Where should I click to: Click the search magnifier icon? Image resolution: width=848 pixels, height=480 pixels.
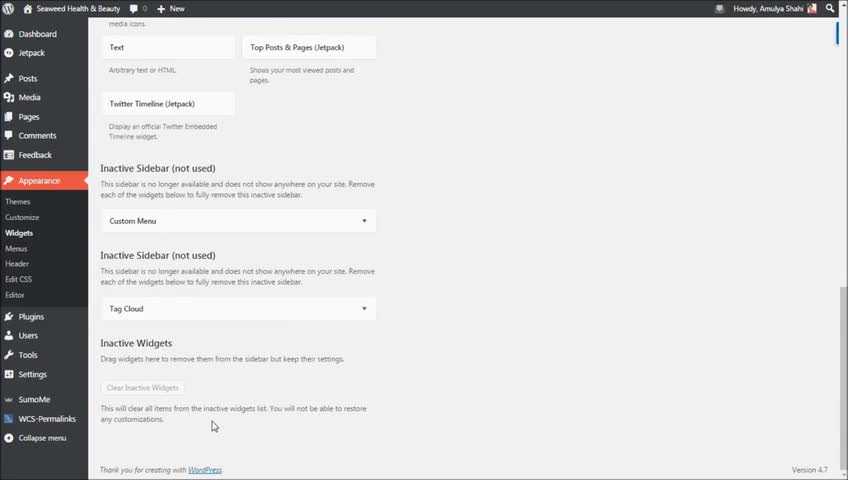(830, 8)
